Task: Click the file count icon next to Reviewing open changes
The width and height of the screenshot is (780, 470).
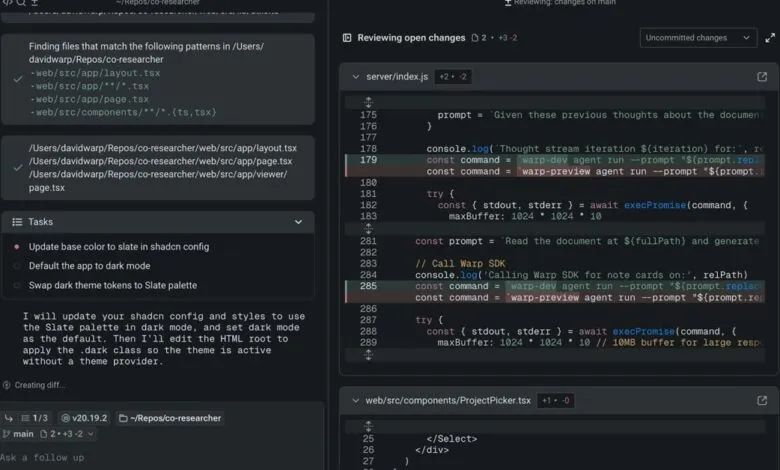Action: tap(475, 38)
